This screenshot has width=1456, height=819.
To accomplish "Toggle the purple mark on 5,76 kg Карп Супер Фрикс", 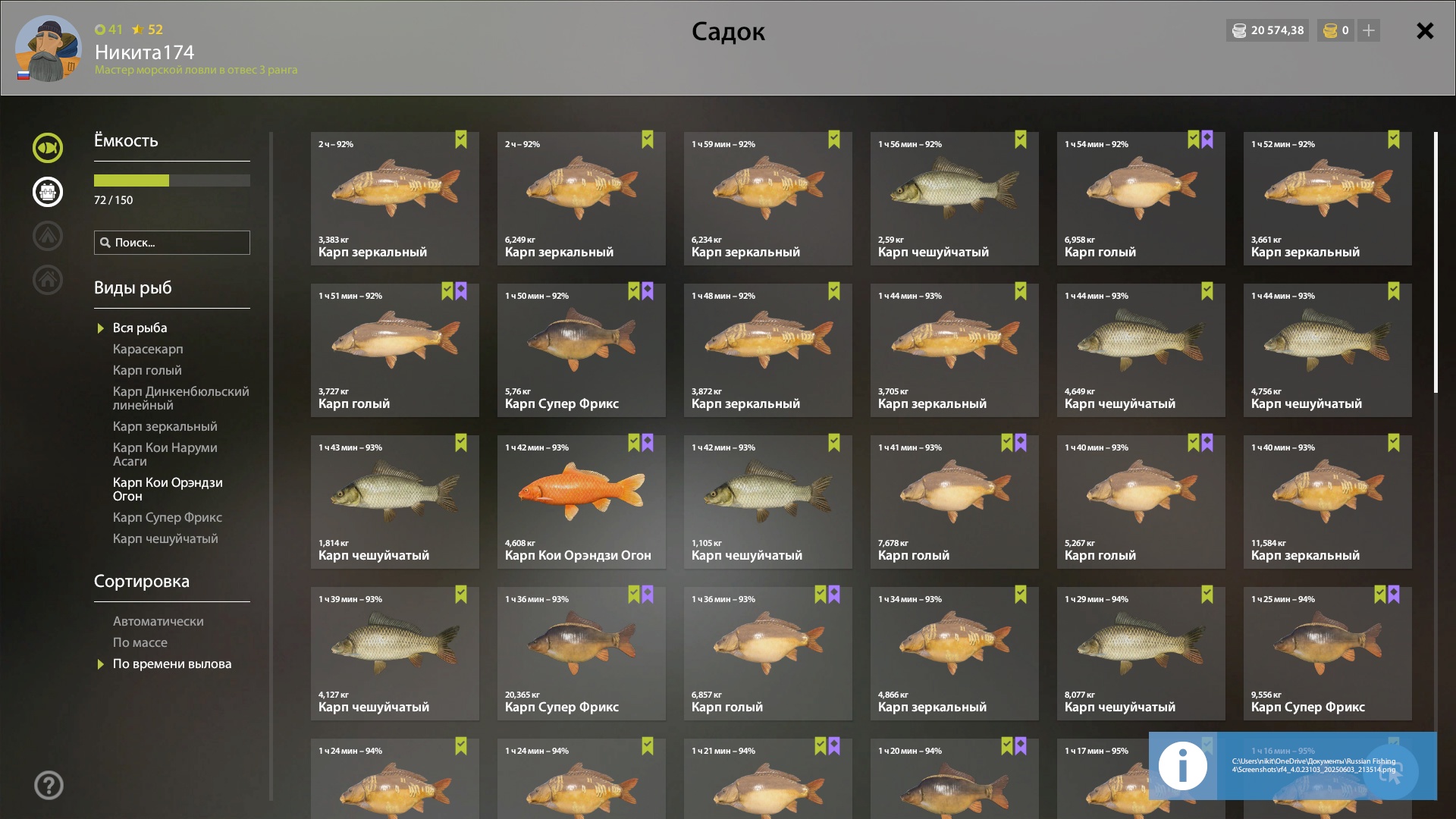I will click(648, 291).
